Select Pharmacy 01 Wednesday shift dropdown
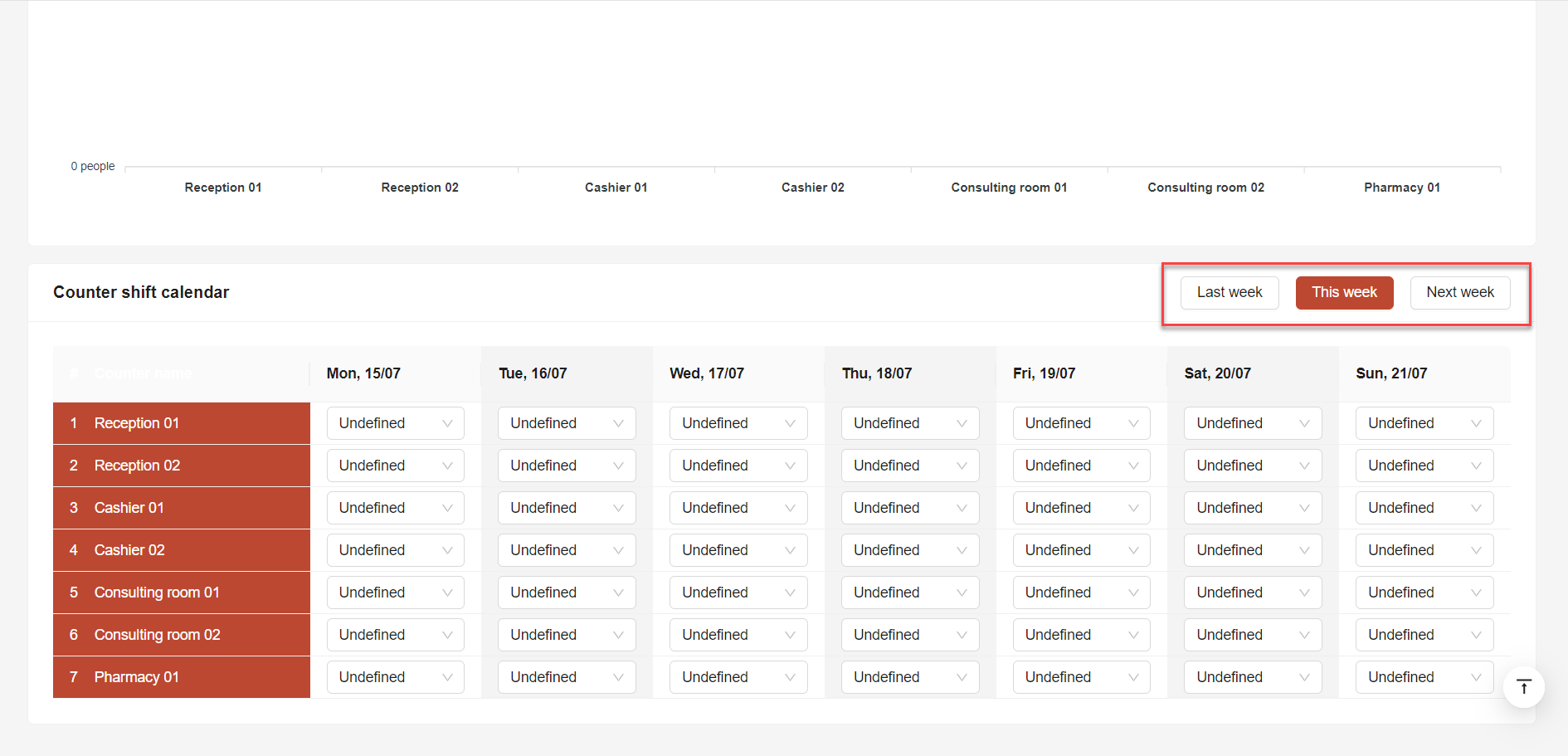This screenshot has height=756, width=1568. point(738,677)
